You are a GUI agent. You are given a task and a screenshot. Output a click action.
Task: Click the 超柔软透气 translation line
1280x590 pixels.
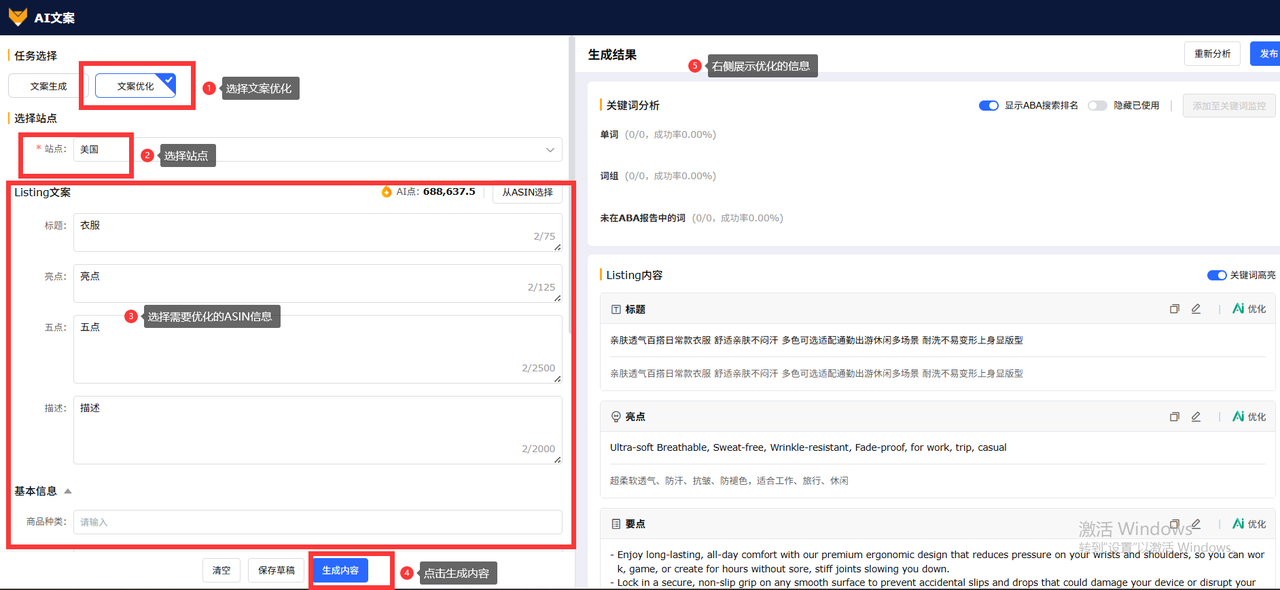(729, 481)
